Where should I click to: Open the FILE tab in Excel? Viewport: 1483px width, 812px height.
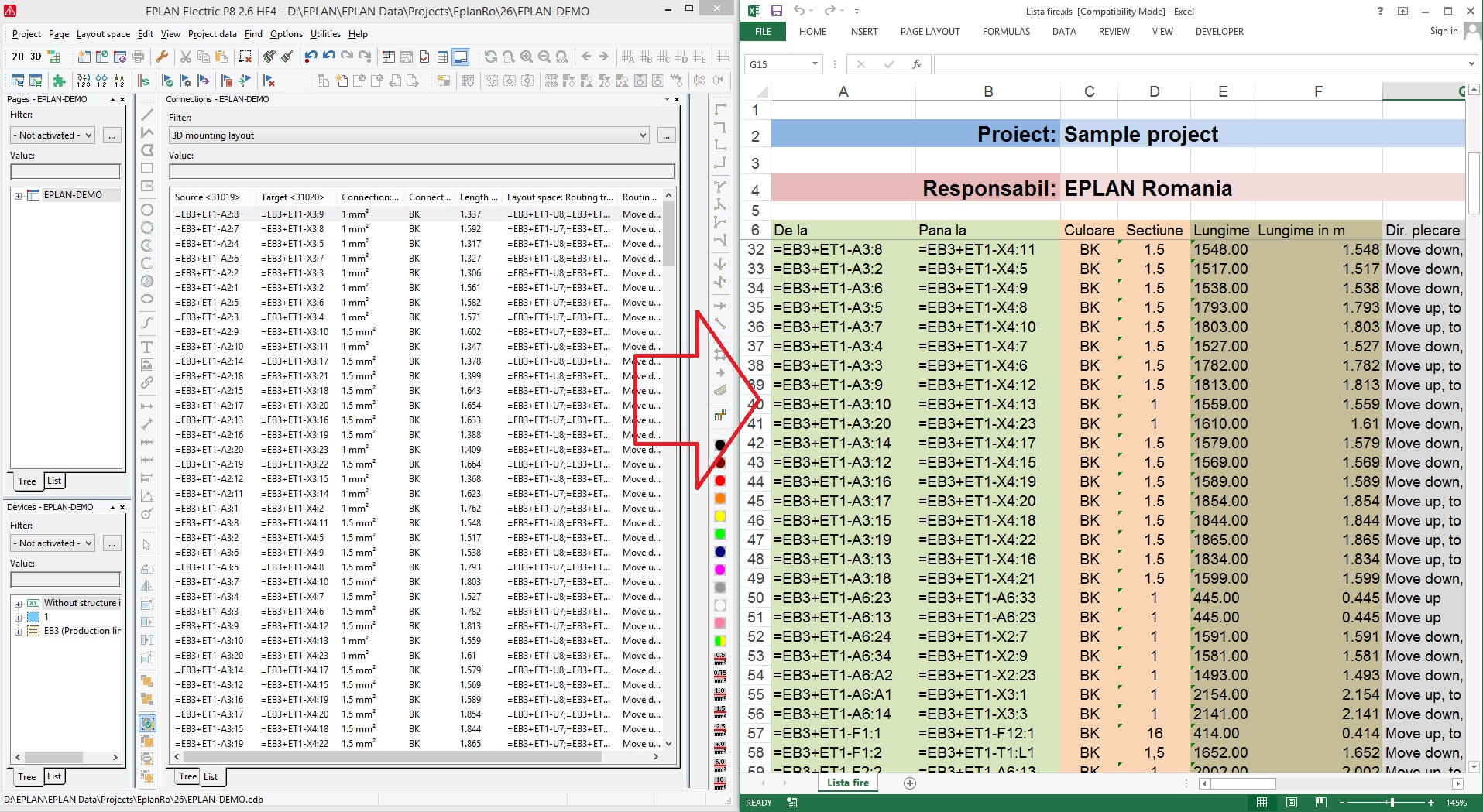point(764,32)
